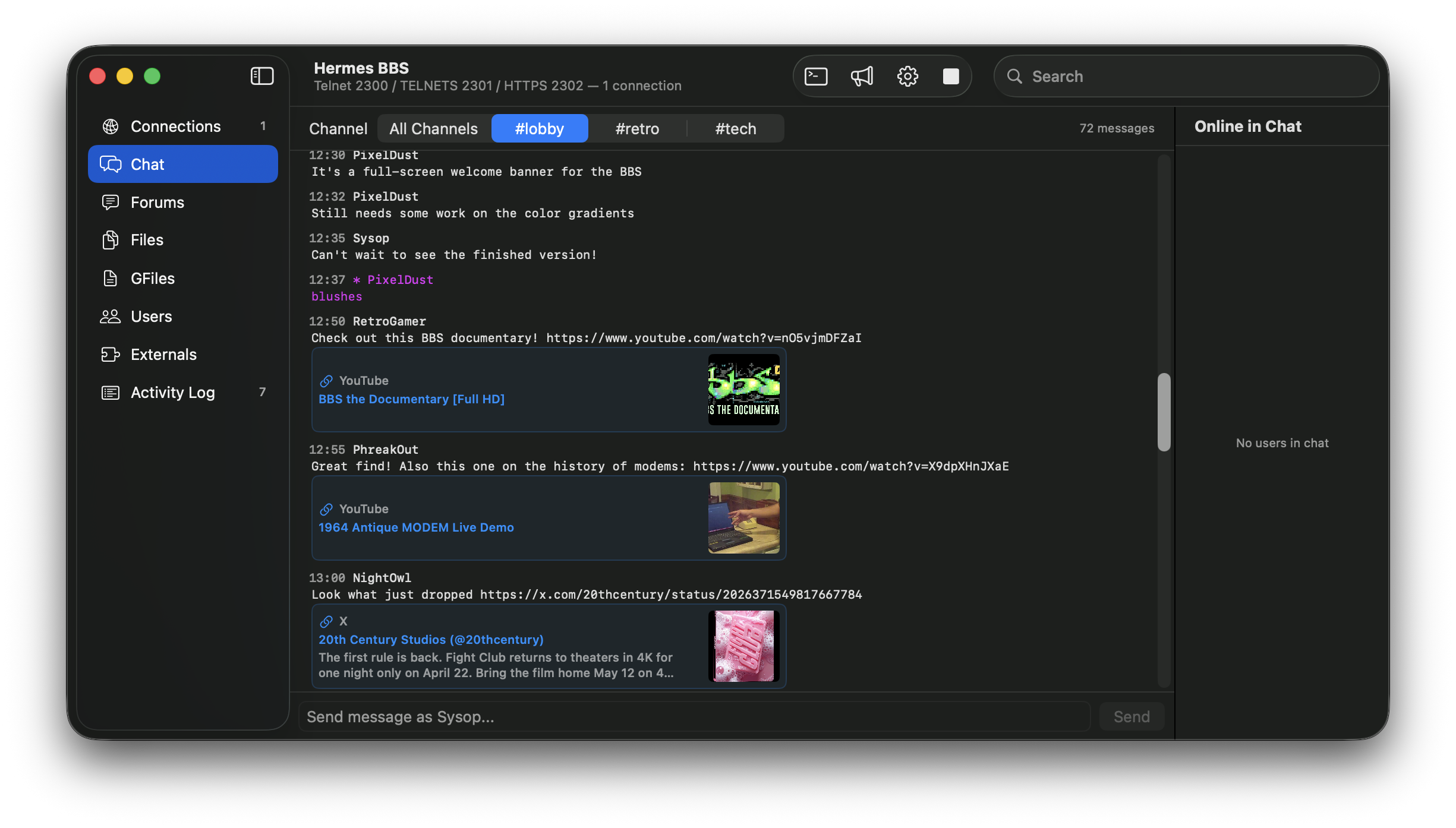View the Activity Log with 7 entries
Screen dimensions: 1456x828
click(172, 392)
